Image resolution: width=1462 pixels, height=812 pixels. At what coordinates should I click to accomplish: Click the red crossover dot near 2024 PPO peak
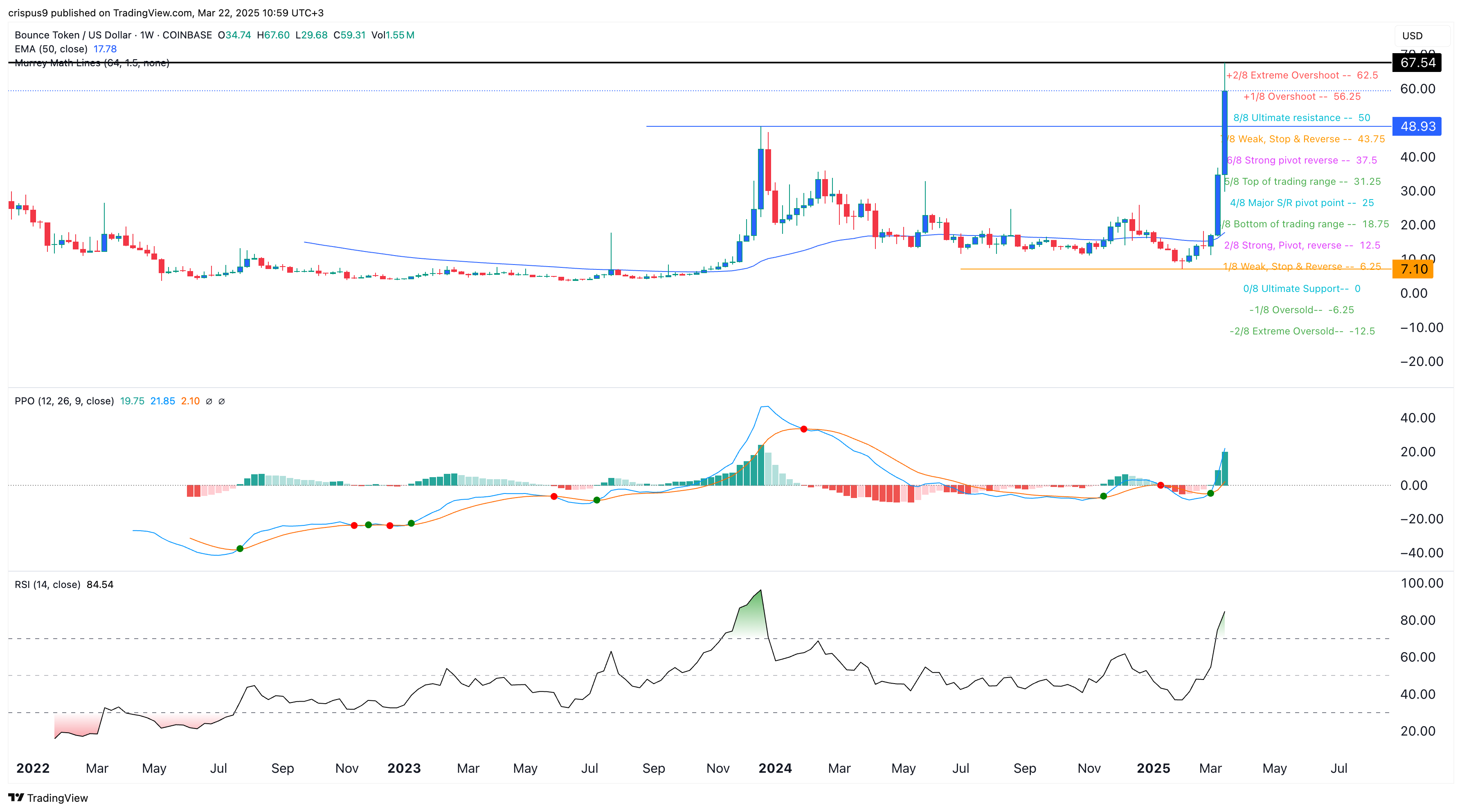[804, 429]
